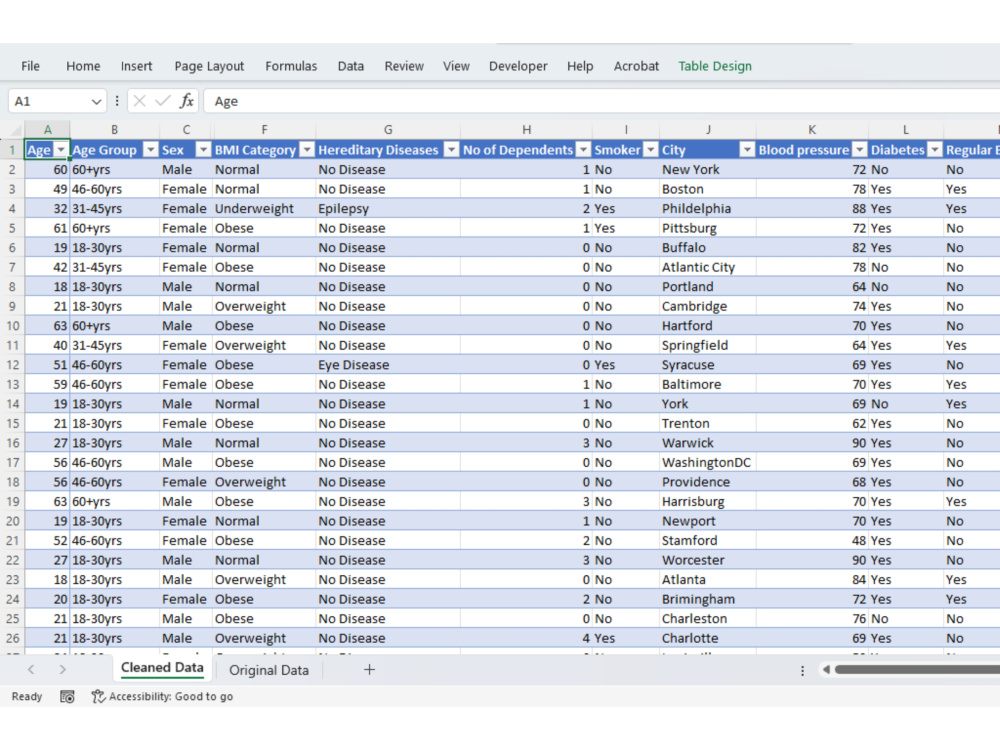
Task: Select cell containing WashingtonDC
Action: coord(708,462)
